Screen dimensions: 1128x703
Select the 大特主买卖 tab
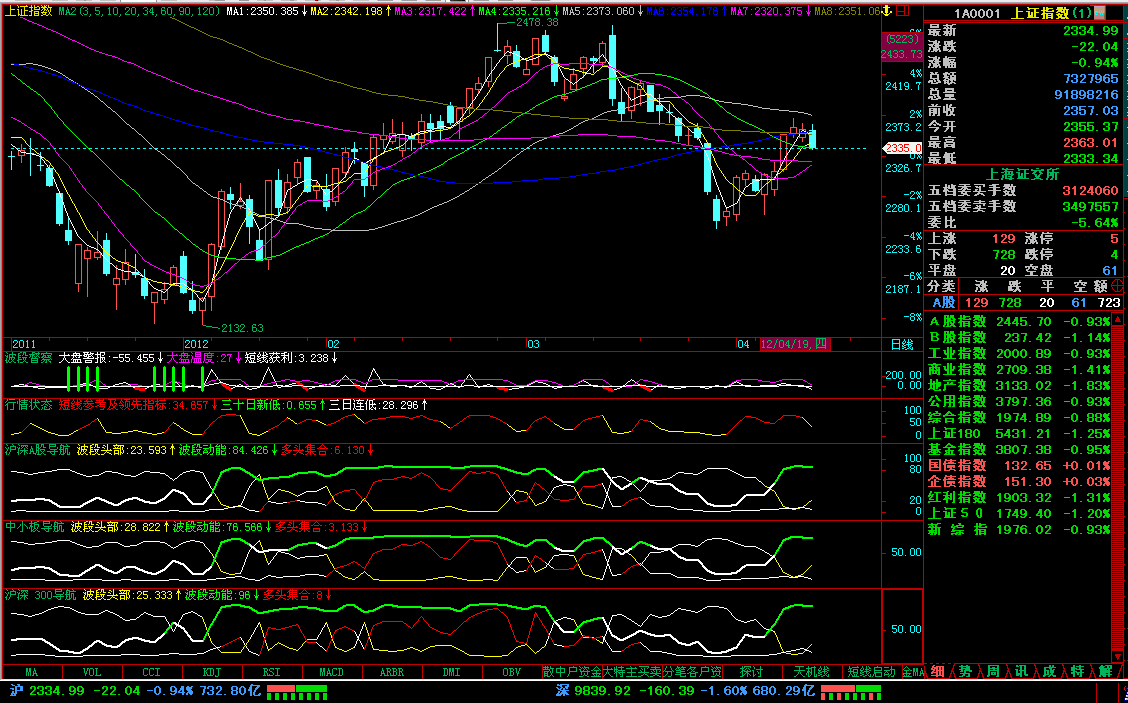632,672
